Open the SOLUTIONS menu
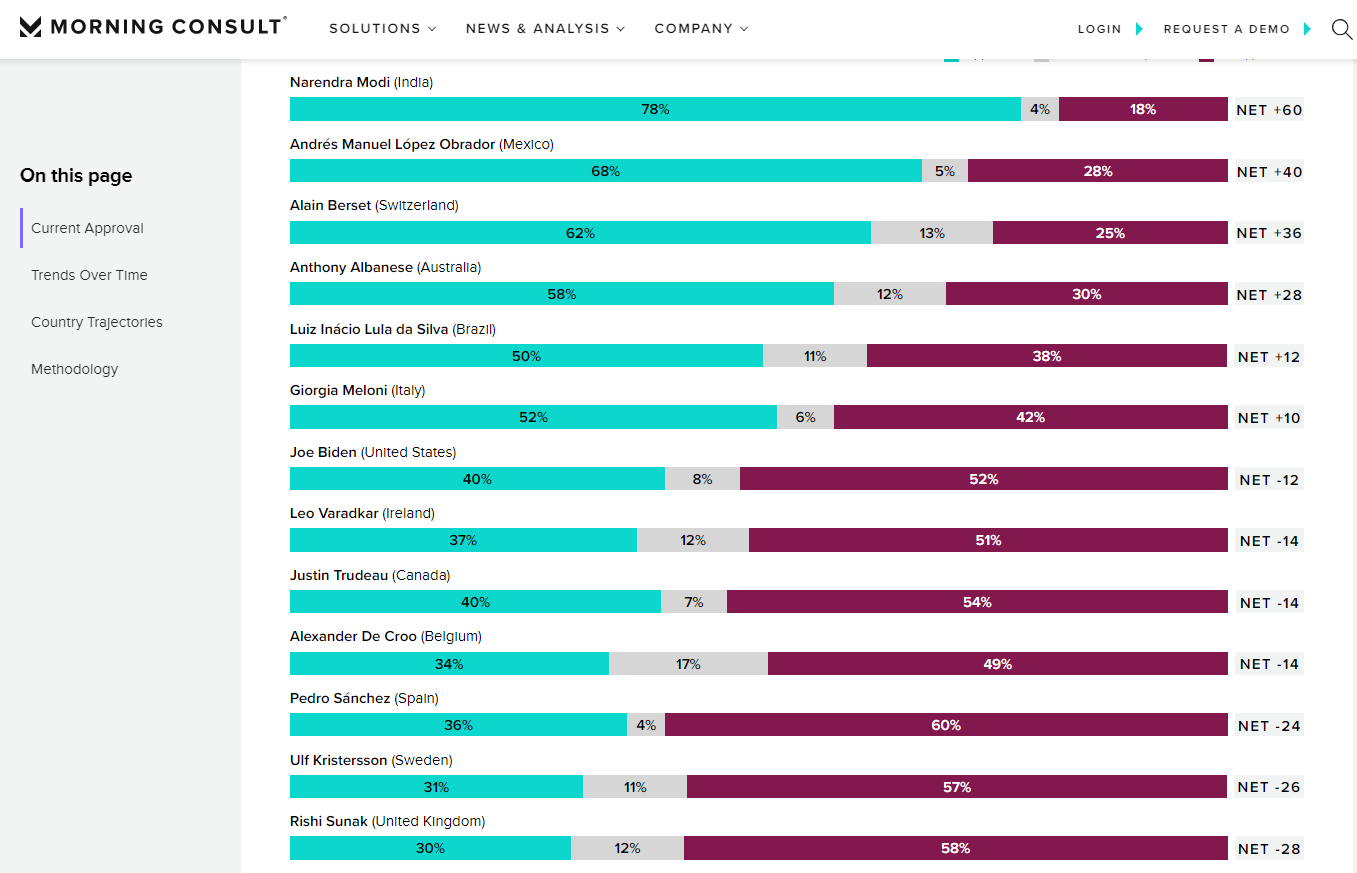 pyautogui.click(x=374, y=29)
